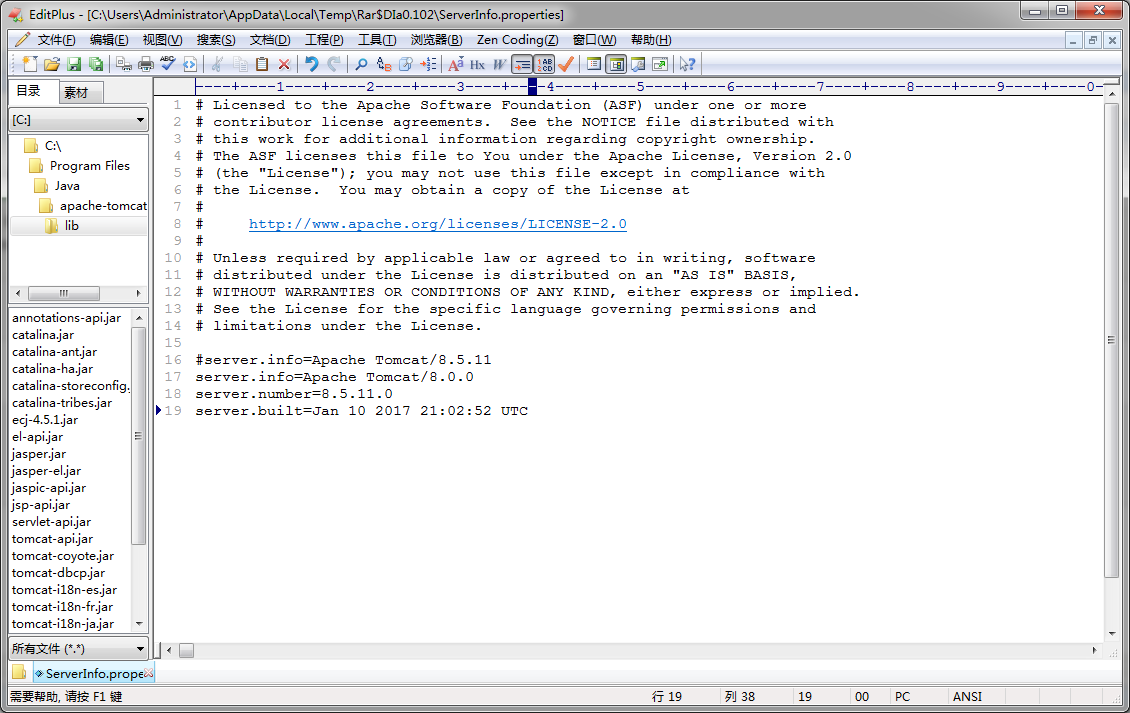Screen dimensions: 1130x713
Task: Click the Print icon
Action: (146, 64)
